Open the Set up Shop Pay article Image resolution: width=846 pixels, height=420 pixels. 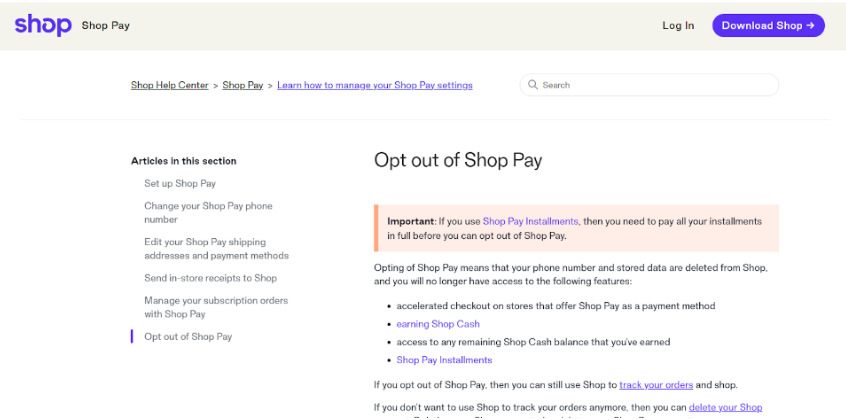[x=180, y=184]
